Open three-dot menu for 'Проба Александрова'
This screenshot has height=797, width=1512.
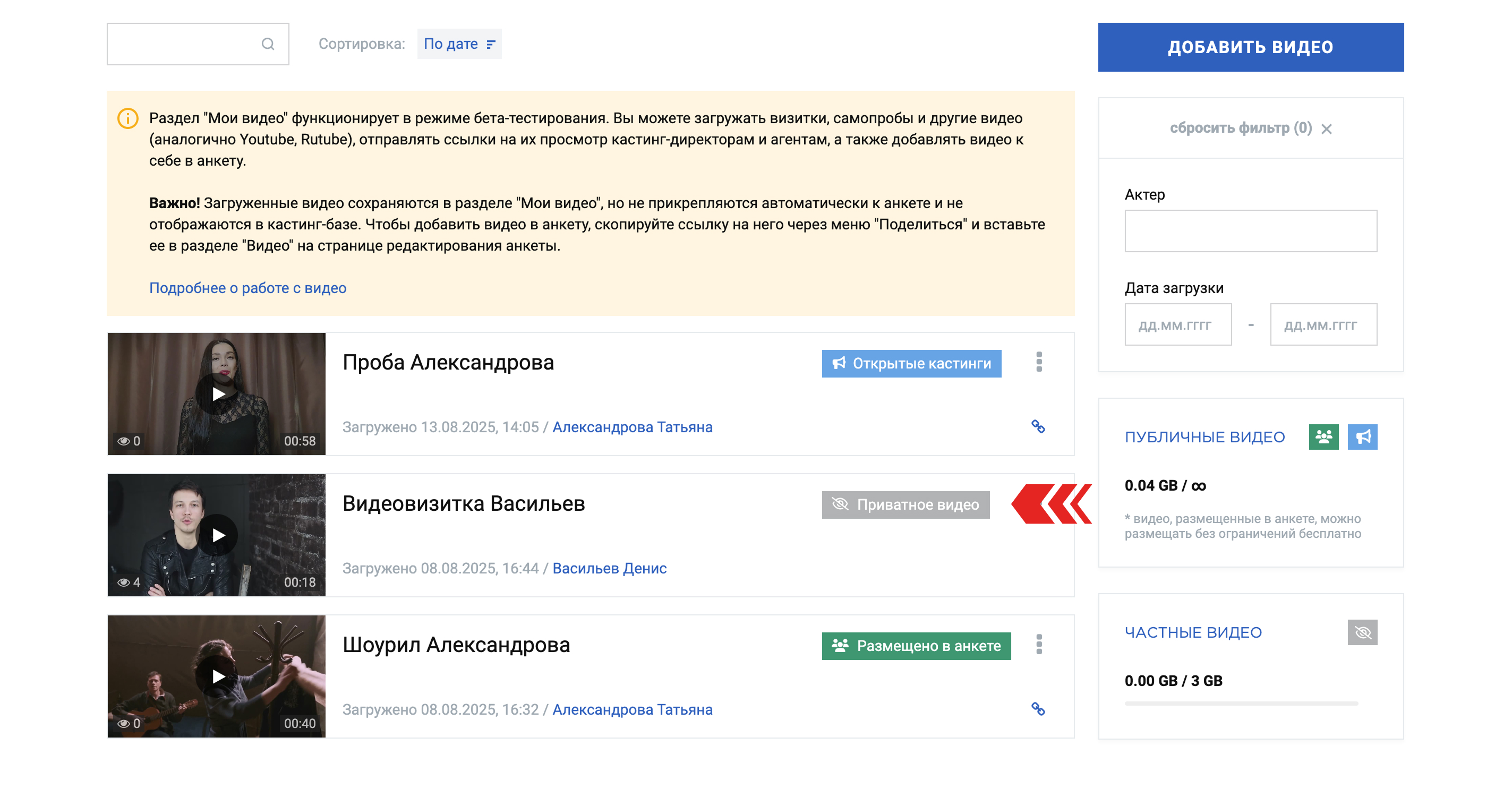point(1038,362)
